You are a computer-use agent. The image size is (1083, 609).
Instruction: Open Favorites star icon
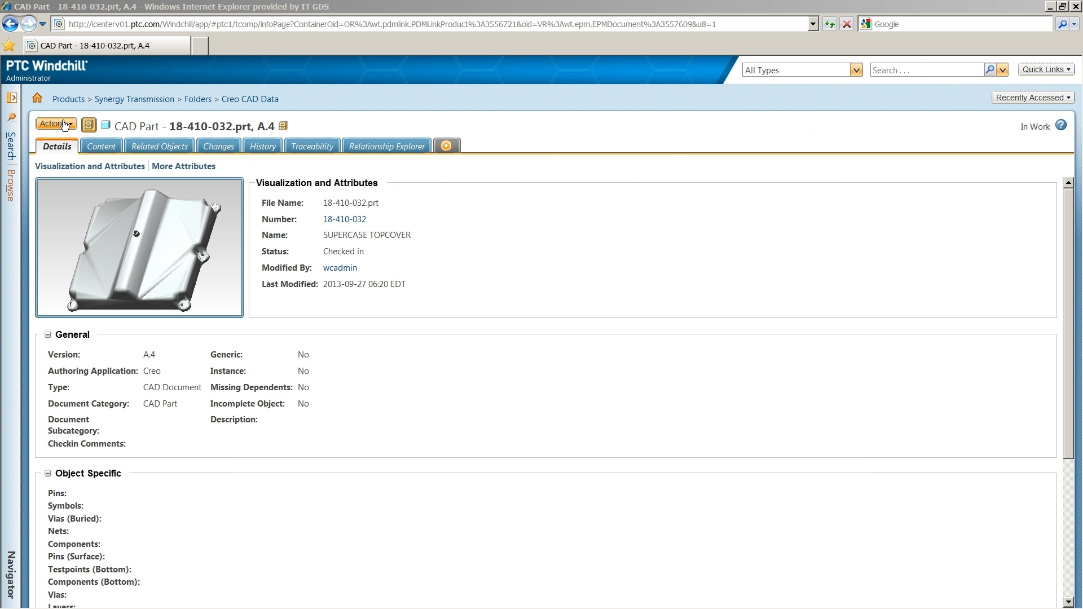click(x=9, y=46)
